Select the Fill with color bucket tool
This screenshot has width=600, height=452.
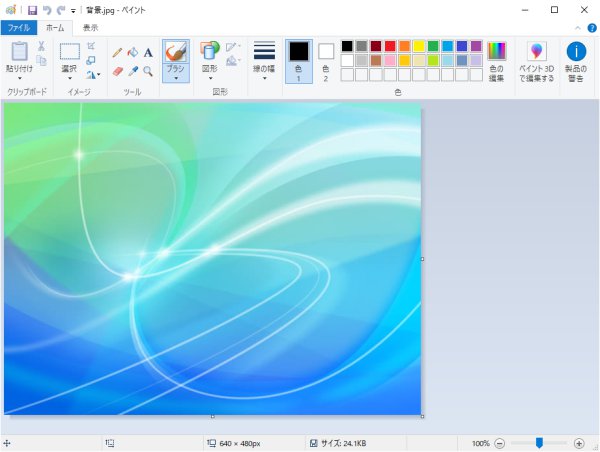point(132,52)
